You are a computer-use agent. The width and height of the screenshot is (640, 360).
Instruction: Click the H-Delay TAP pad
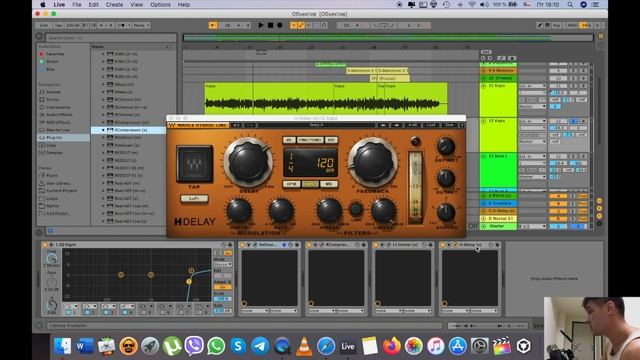[194, 164]
